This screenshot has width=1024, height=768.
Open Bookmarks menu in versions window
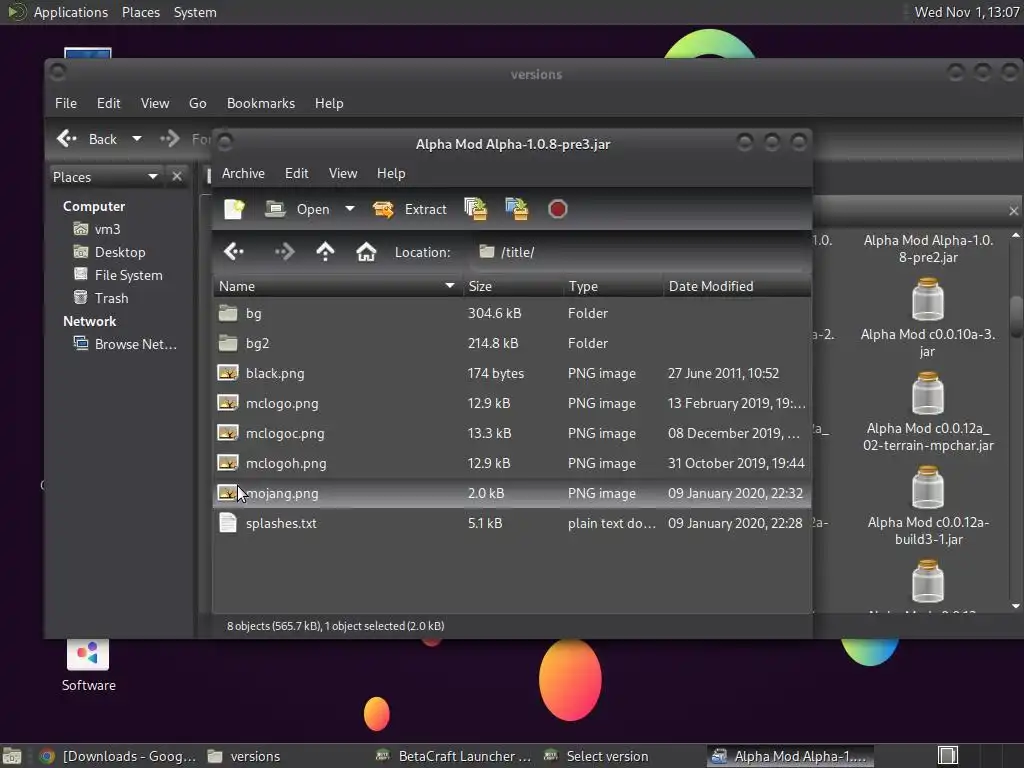[x=261, y=103]
